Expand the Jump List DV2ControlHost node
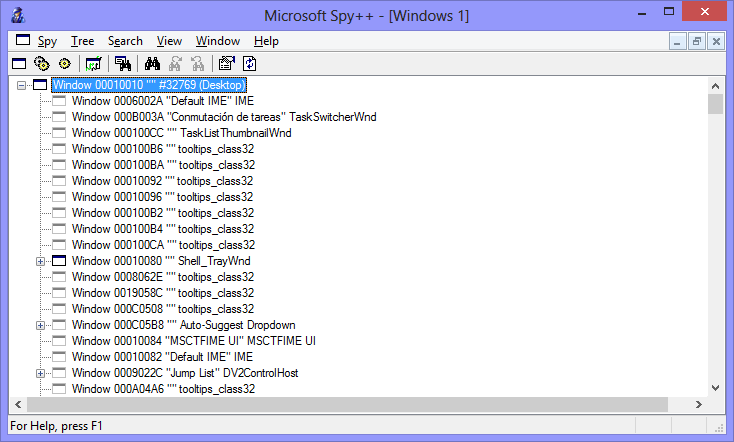This screenshot has width=734, height=442. [40, 373]
